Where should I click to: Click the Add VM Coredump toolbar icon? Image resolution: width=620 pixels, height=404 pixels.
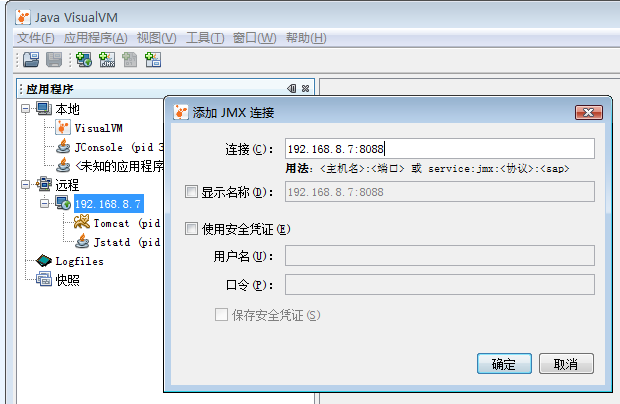tap(130, 60)
